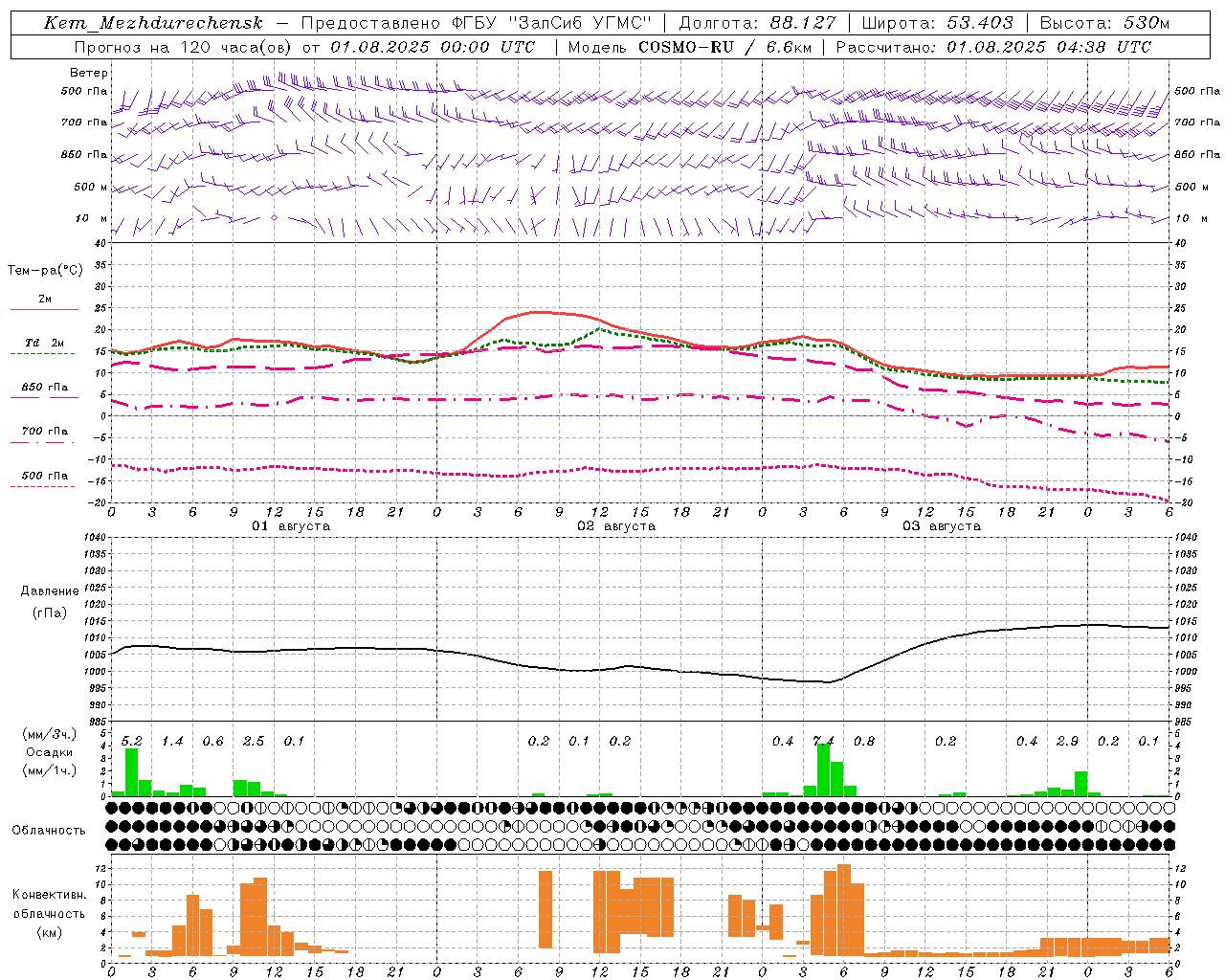Click the '7.4' three-hour precipitation value
This screenshot has width=1225, height=980.
coord(823,742)
